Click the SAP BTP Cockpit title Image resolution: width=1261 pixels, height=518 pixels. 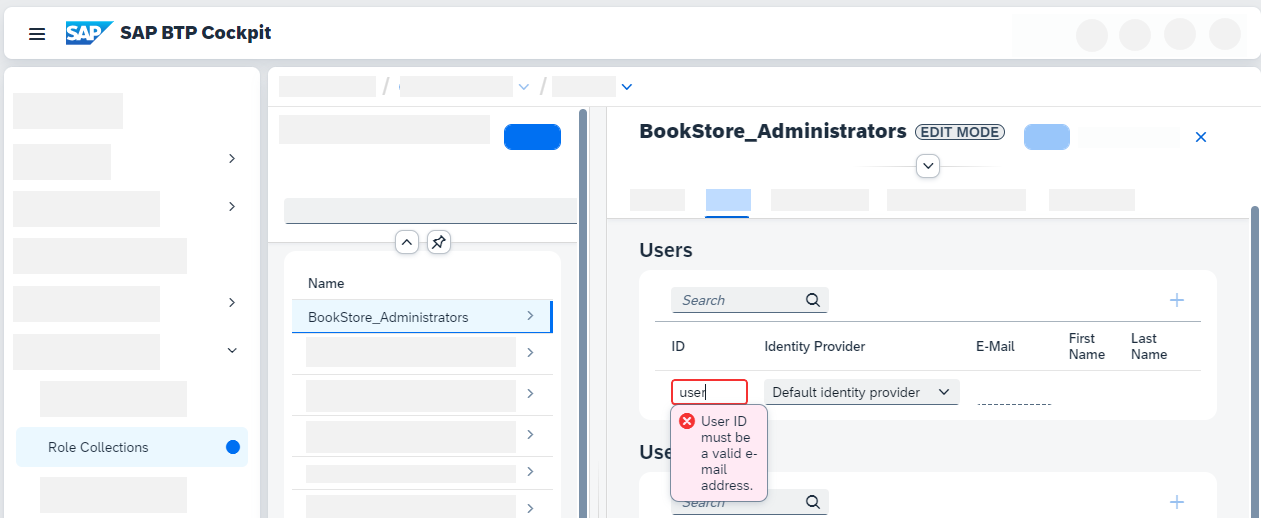click(x=196, y=33)
